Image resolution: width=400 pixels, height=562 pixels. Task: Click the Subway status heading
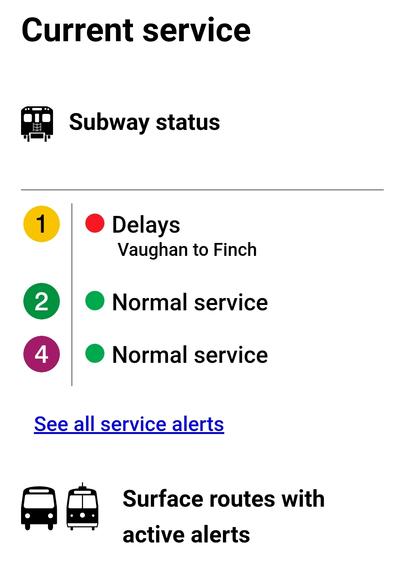(x=144, y=123)
